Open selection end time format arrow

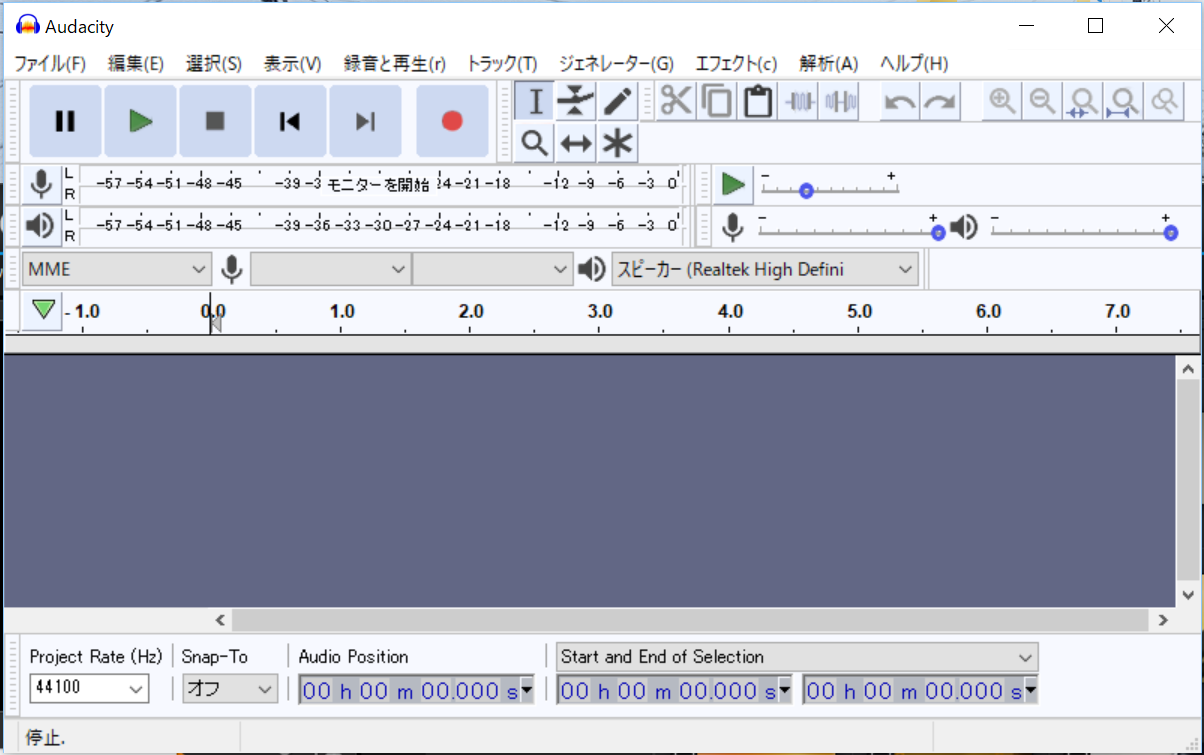click(x=1030, y=690)
